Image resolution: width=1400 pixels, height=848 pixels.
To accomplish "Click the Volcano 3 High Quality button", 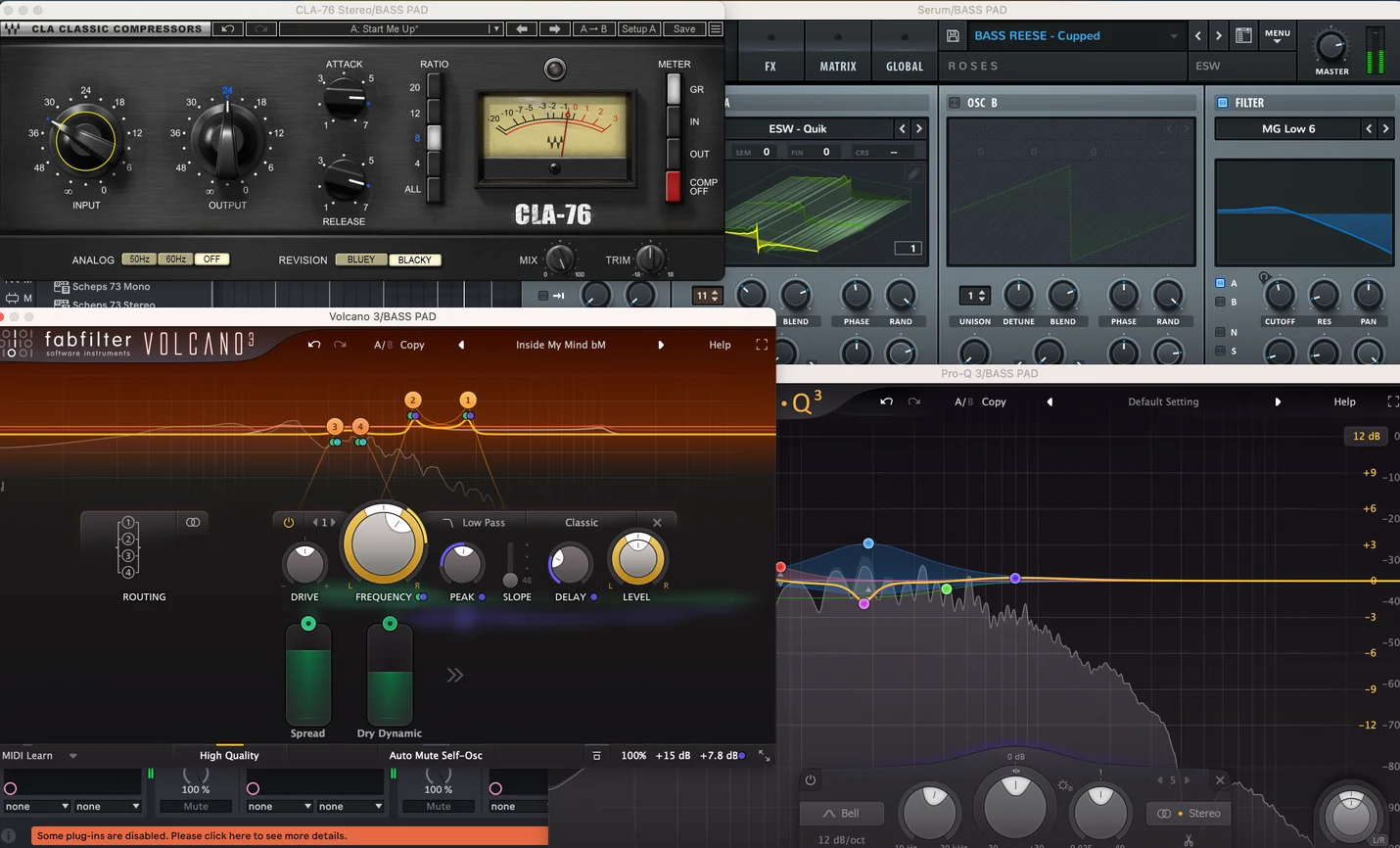I will pos(229,755).
